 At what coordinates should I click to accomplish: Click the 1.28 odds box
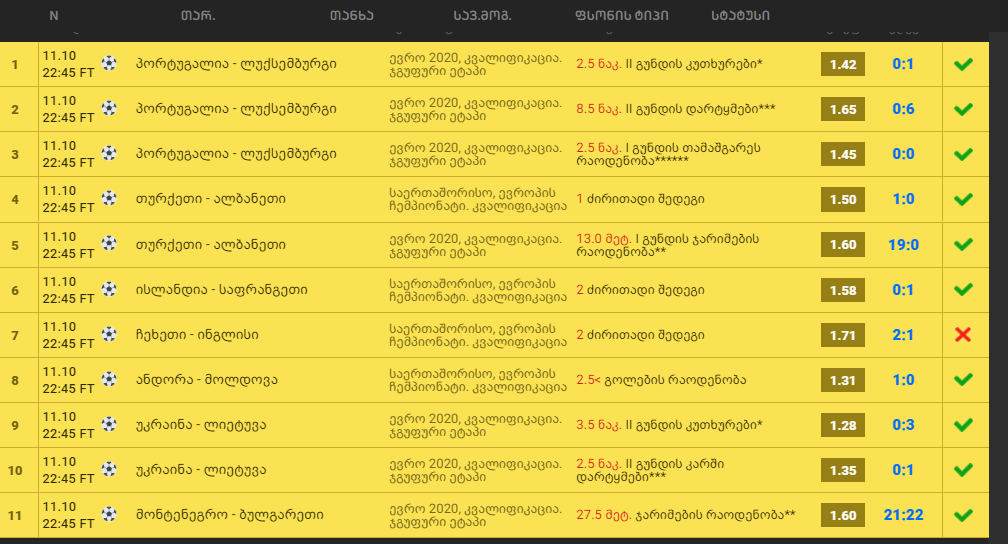pos(843,425)
